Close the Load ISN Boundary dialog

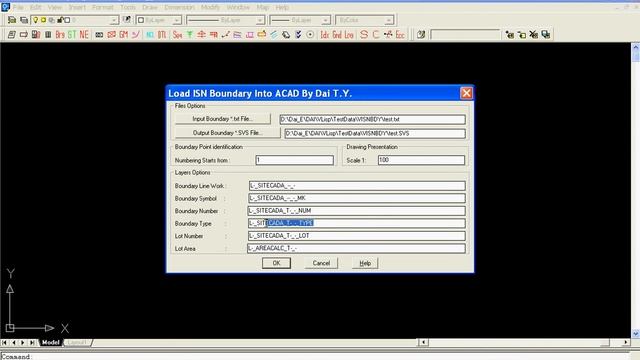tap(466, 93)
